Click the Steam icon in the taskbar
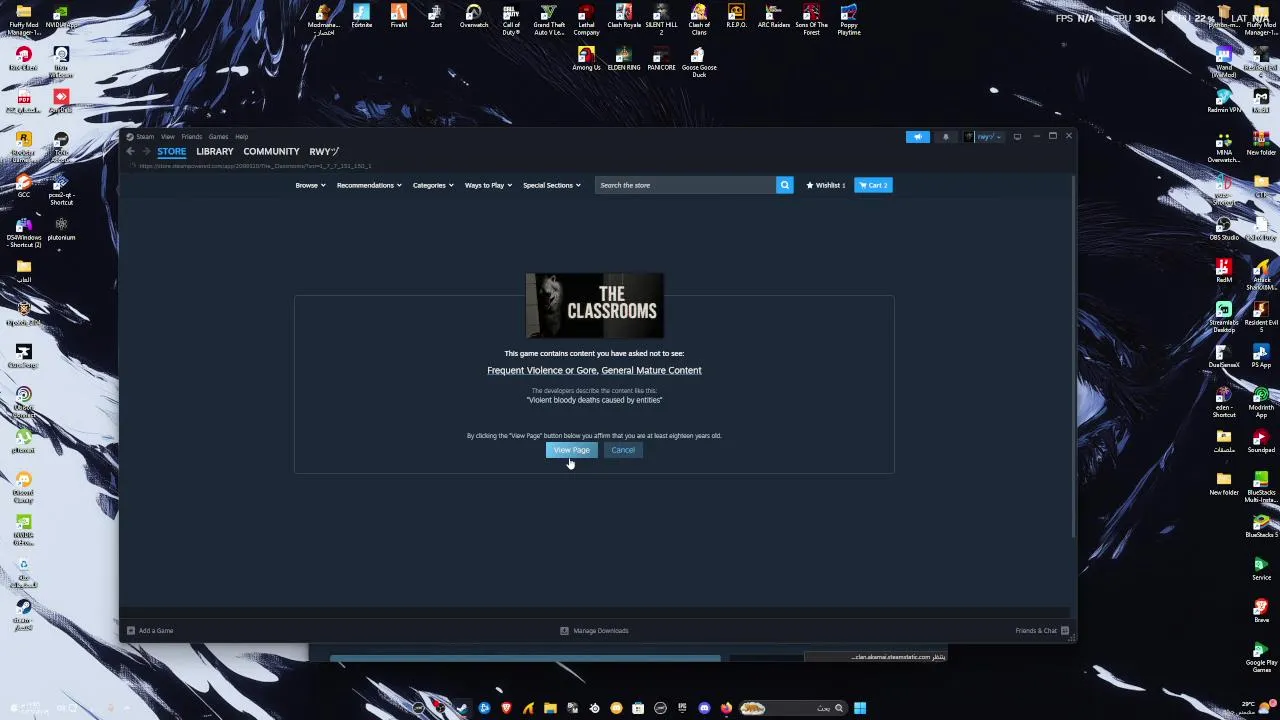Screen dimensions: 1280x720 coord(462,708)
